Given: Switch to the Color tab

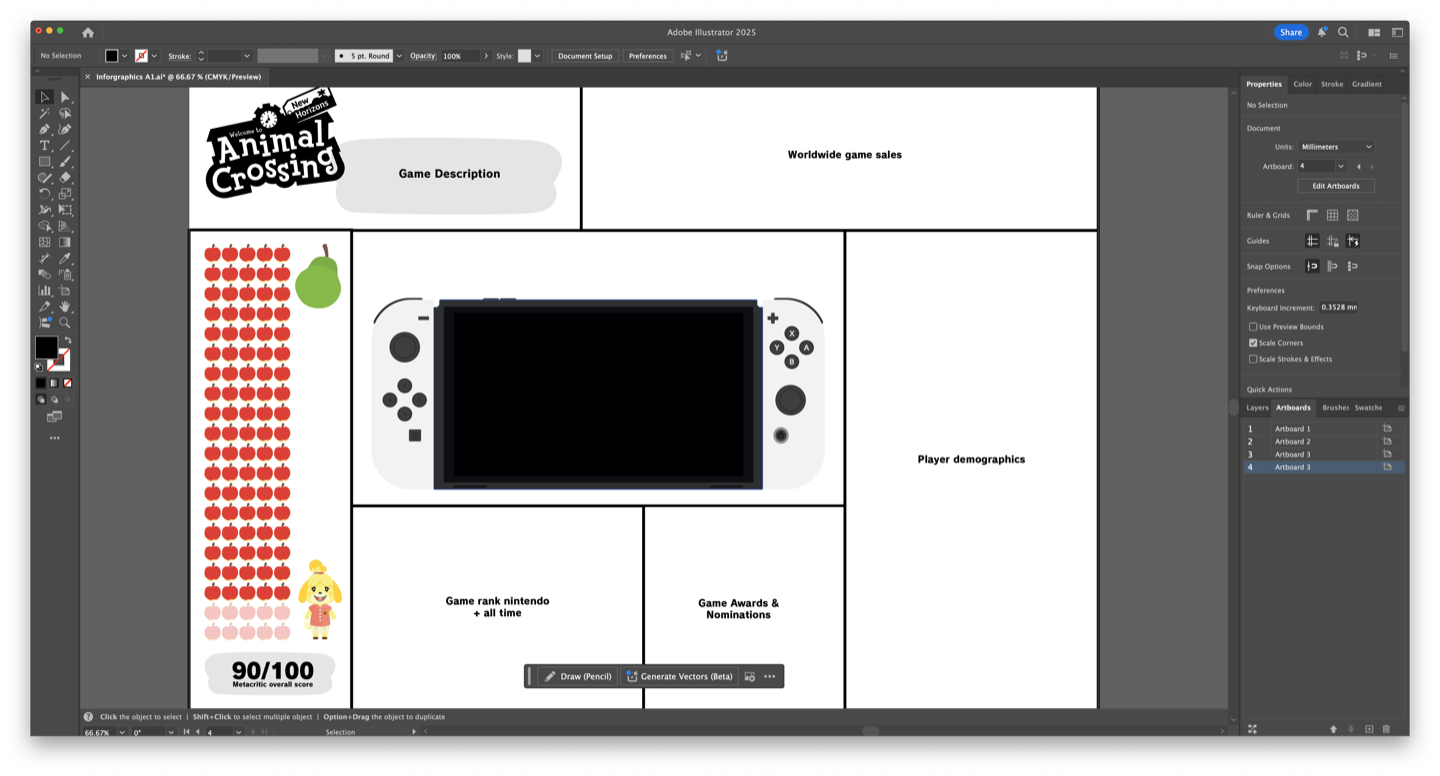Looking at the screenshot, I should [x=1302, y=84].
